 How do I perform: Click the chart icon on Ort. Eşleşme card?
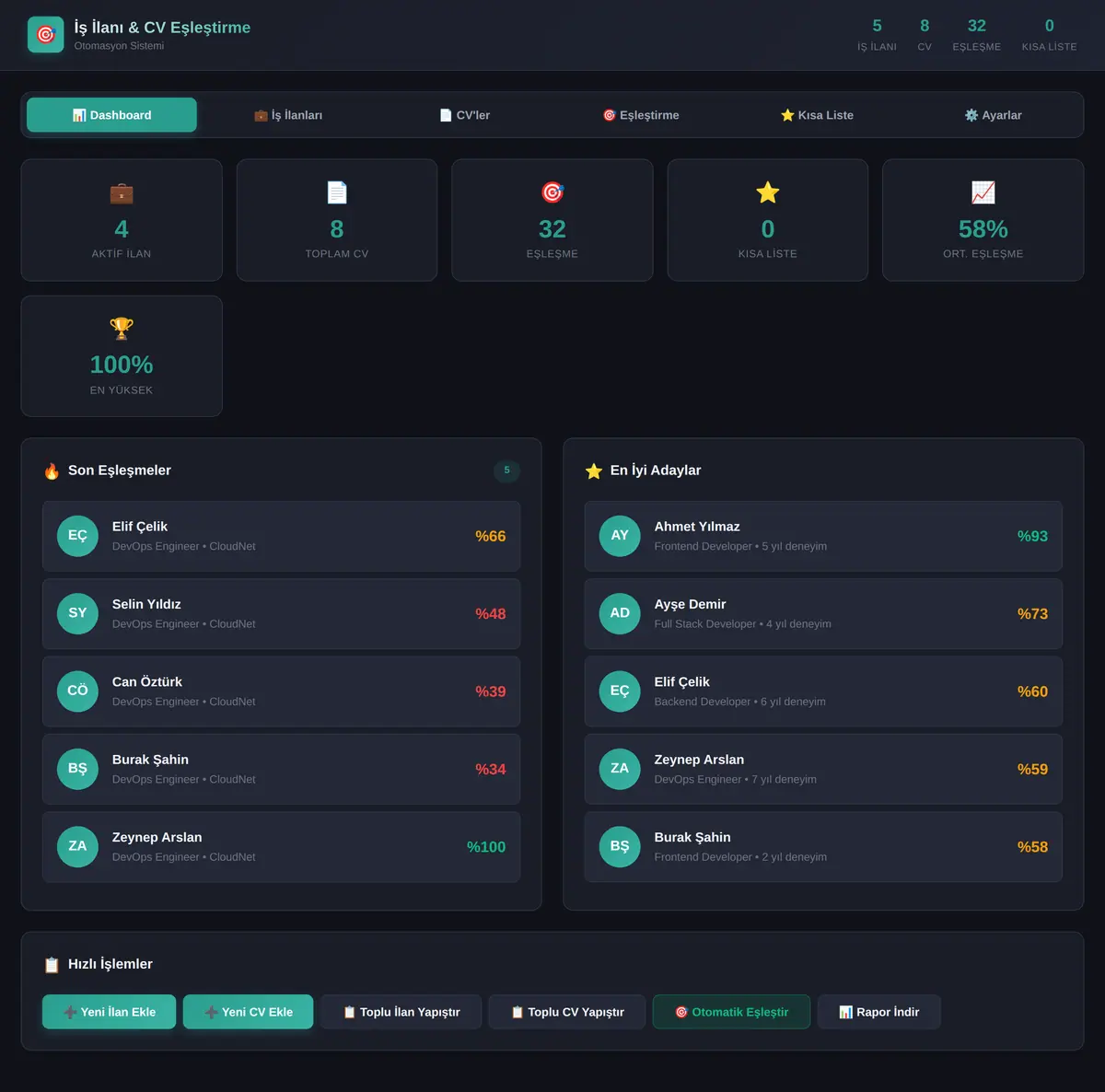click(x=983, y=192)
